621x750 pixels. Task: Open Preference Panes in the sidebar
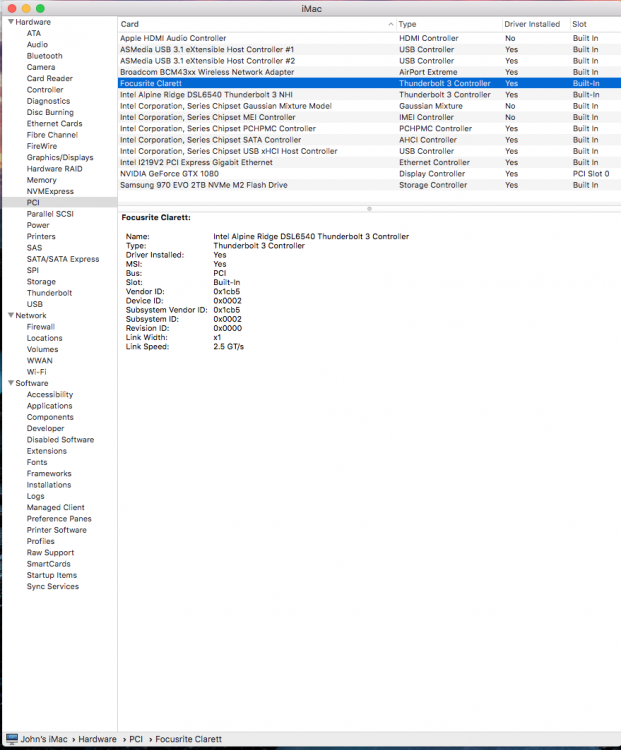pos(59,518)
